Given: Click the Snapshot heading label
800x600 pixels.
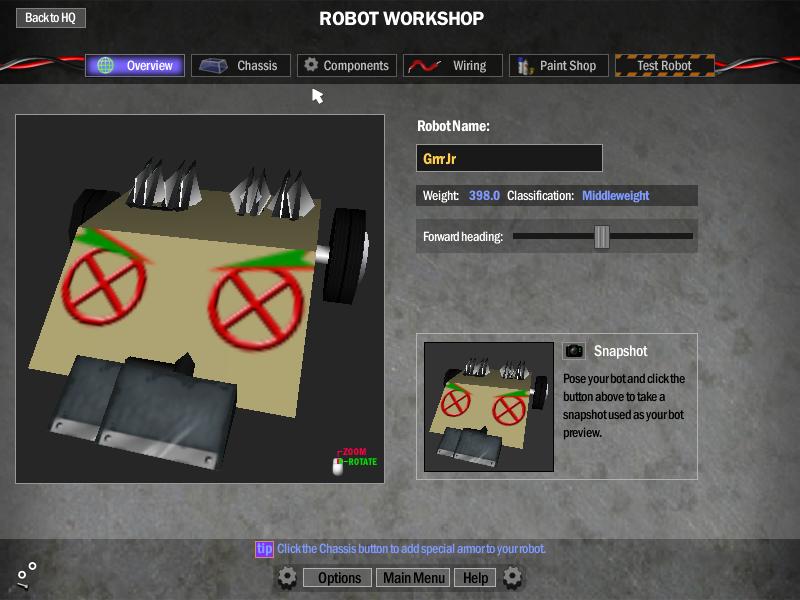Looking at the screenshot, I should coord(620,351).
